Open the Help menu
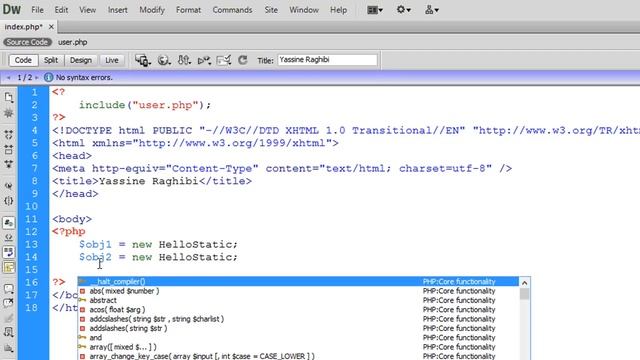640x360 pixels. 338,10
